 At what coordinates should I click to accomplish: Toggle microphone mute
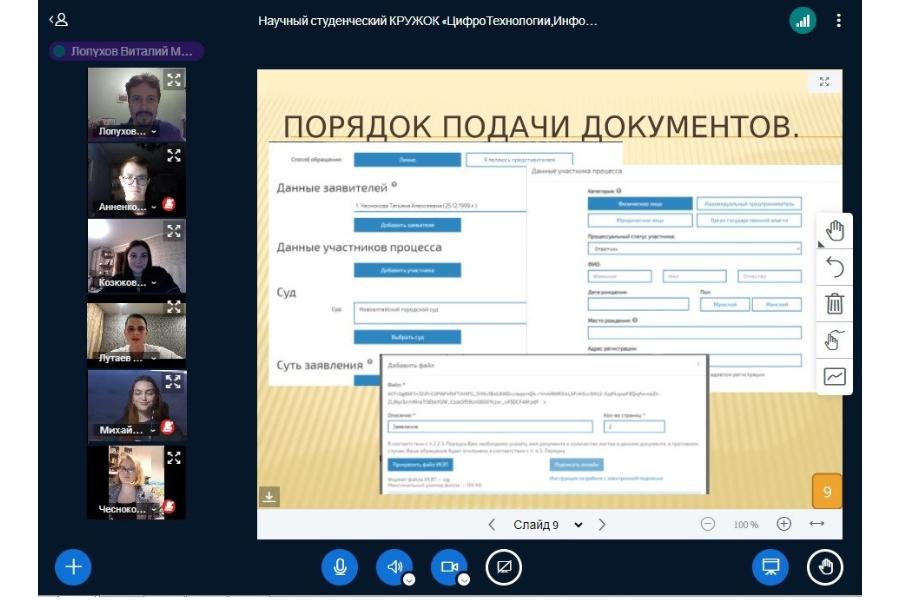pyautogui.click(x=340, y=567)
